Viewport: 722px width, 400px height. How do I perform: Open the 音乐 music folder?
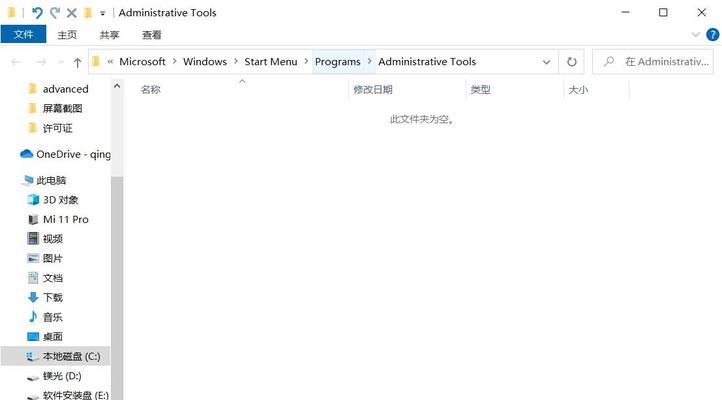click(x=52, y=317)
